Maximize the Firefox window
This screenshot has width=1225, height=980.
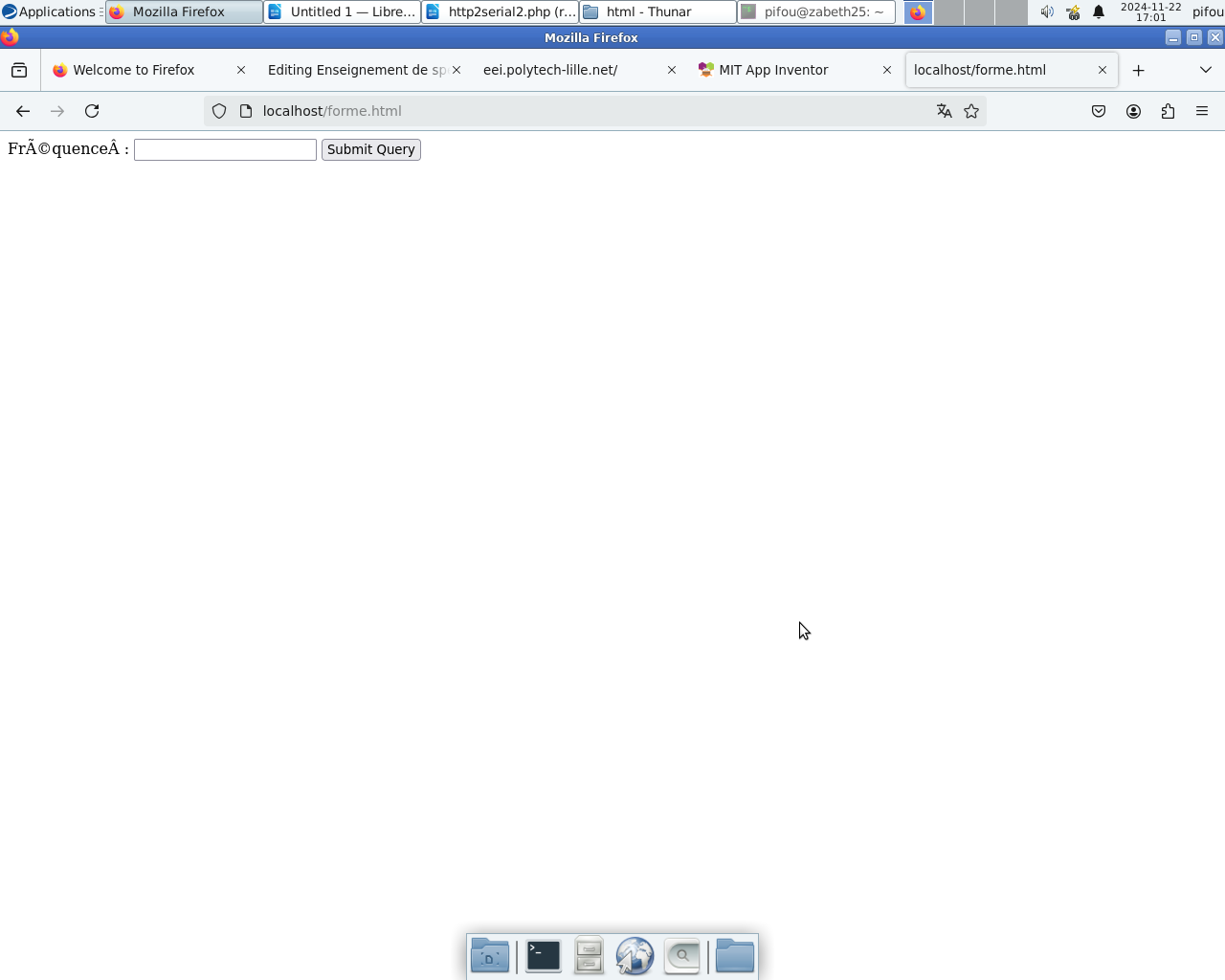coord(1193,37)
